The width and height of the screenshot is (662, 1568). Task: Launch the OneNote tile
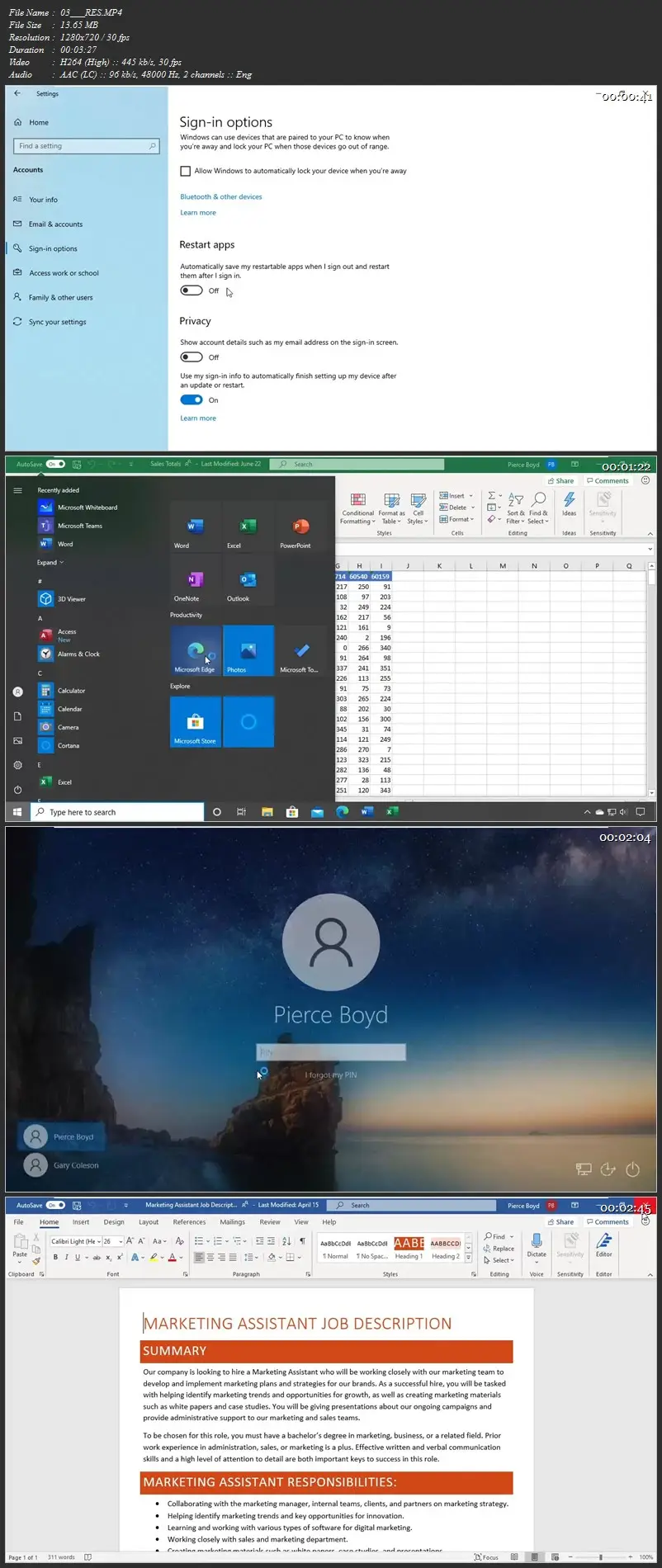195,582
